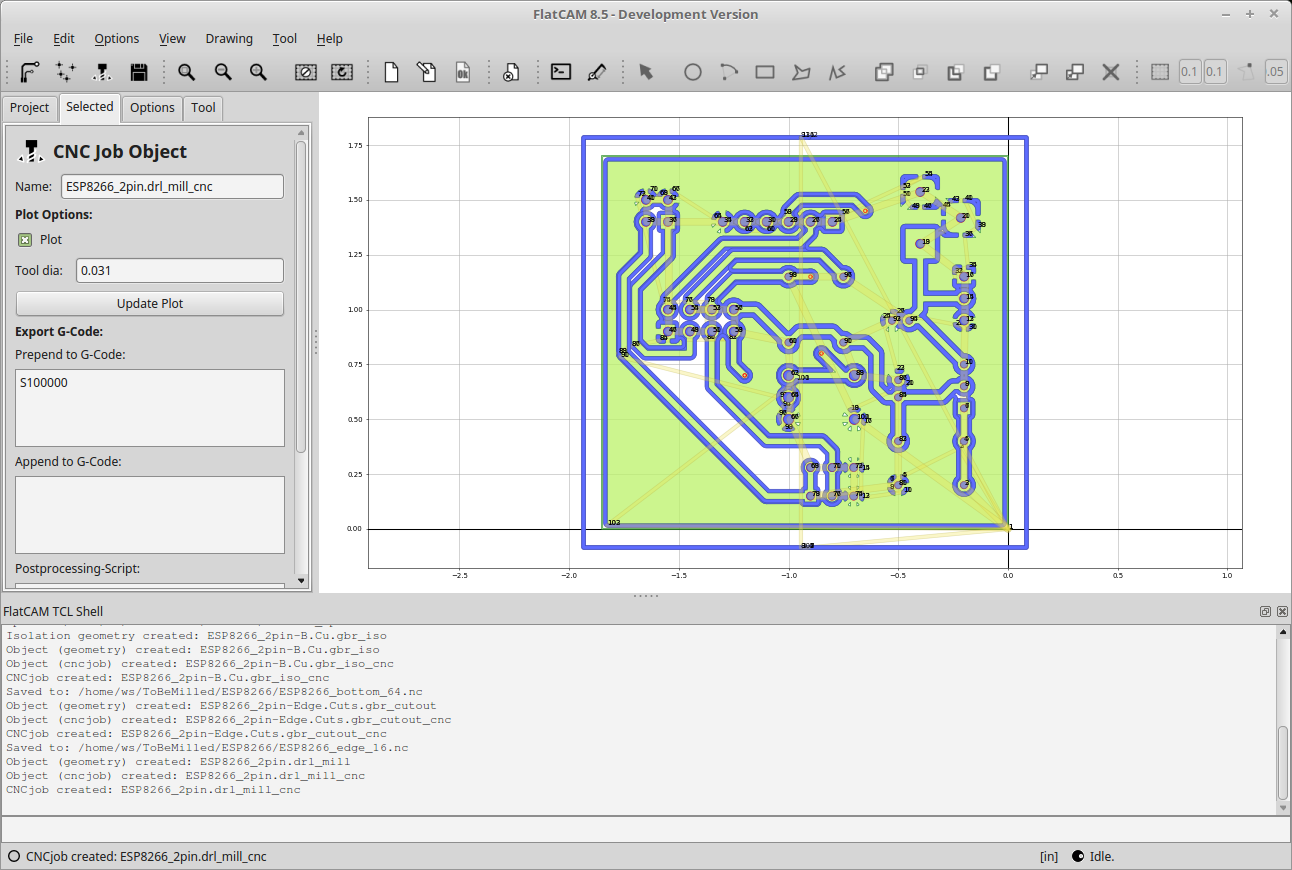The height and width of the screenshot is (870, 1292).
Task: Click the New Blank Geometry page icon
Action: [392, 72]
